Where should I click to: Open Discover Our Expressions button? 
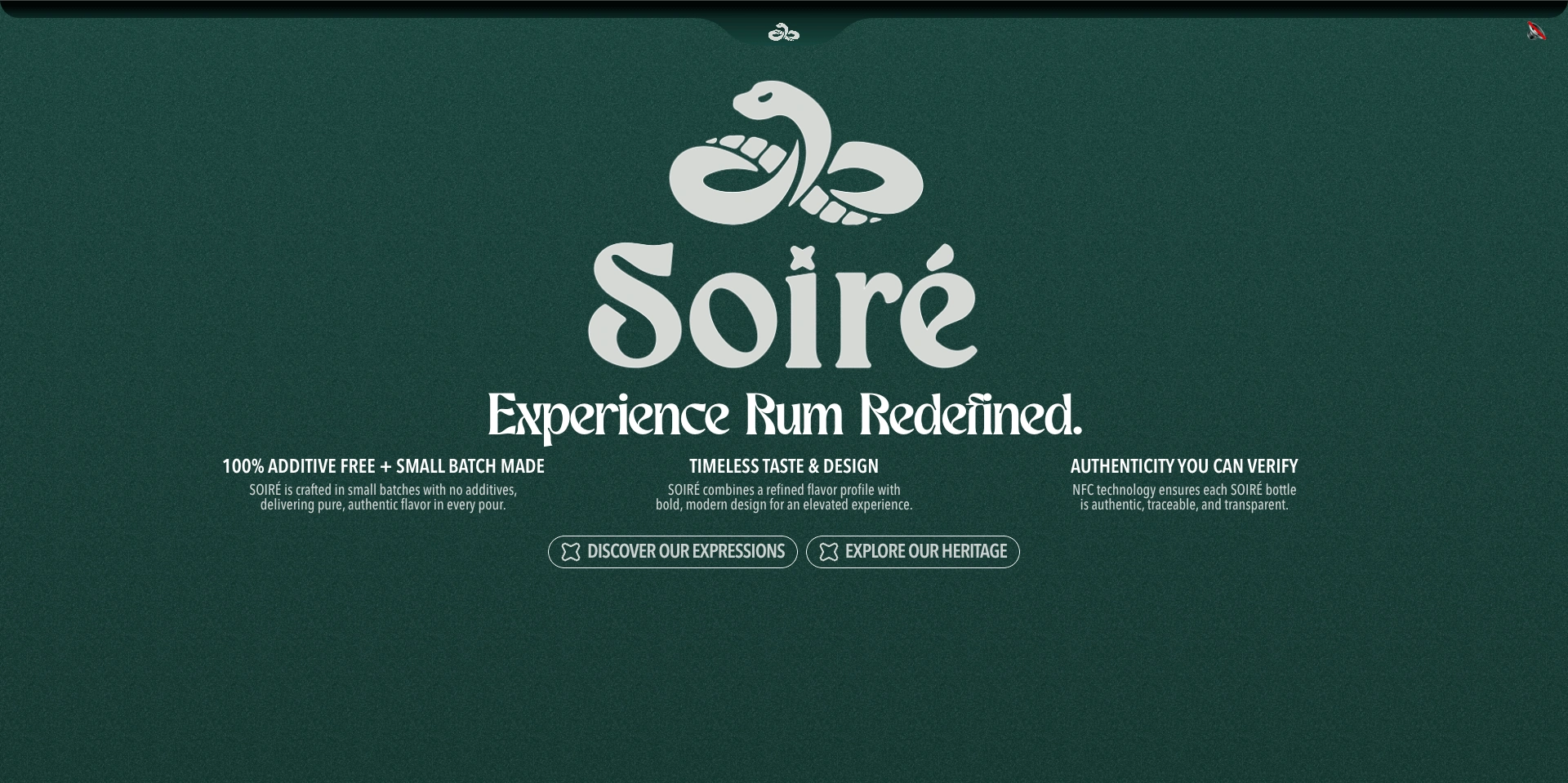[x=672, y=552]
